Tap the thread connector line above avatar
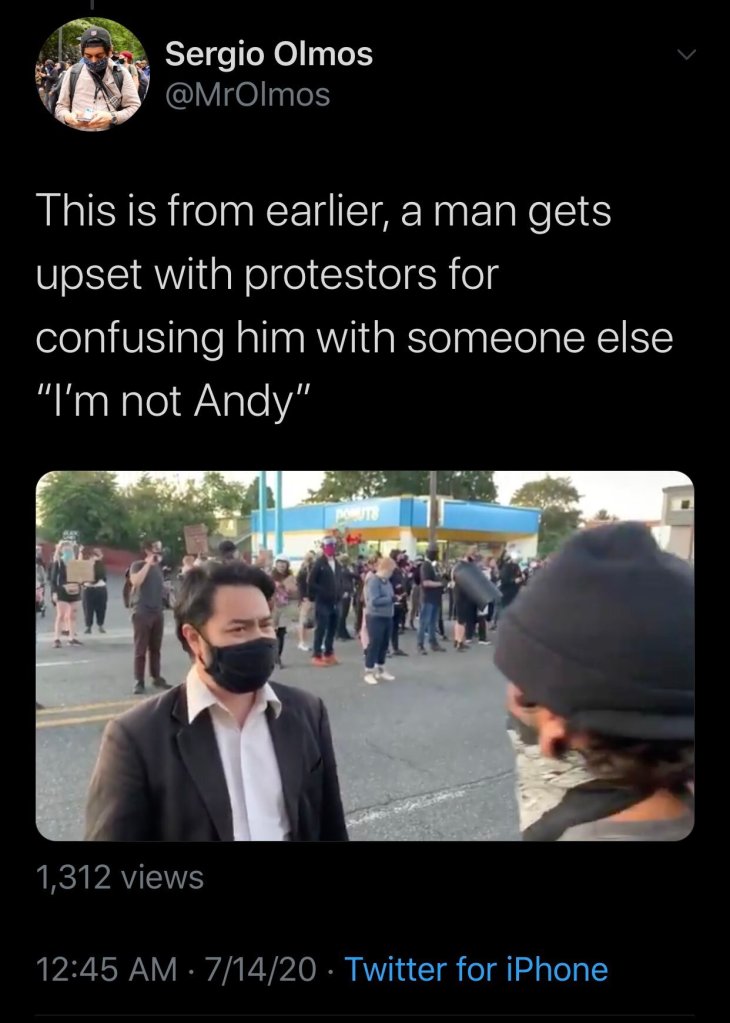This screenshot has width=730, height=1023. click(x=92, y=5)
